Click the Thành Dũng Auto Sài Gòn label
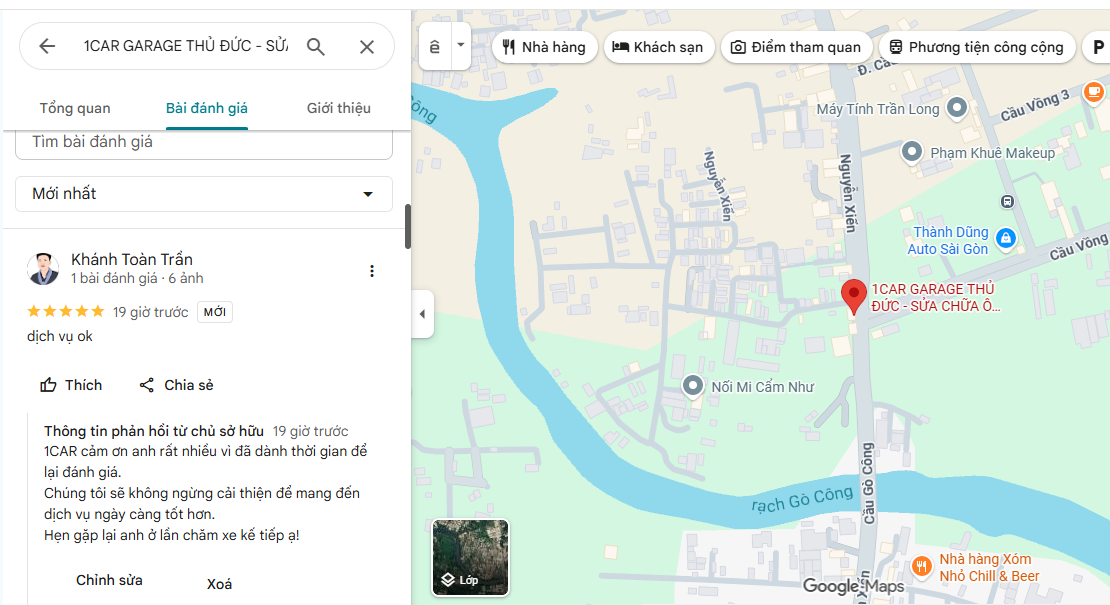Screen dimensions: 1110x605 (x=949, y=241)
